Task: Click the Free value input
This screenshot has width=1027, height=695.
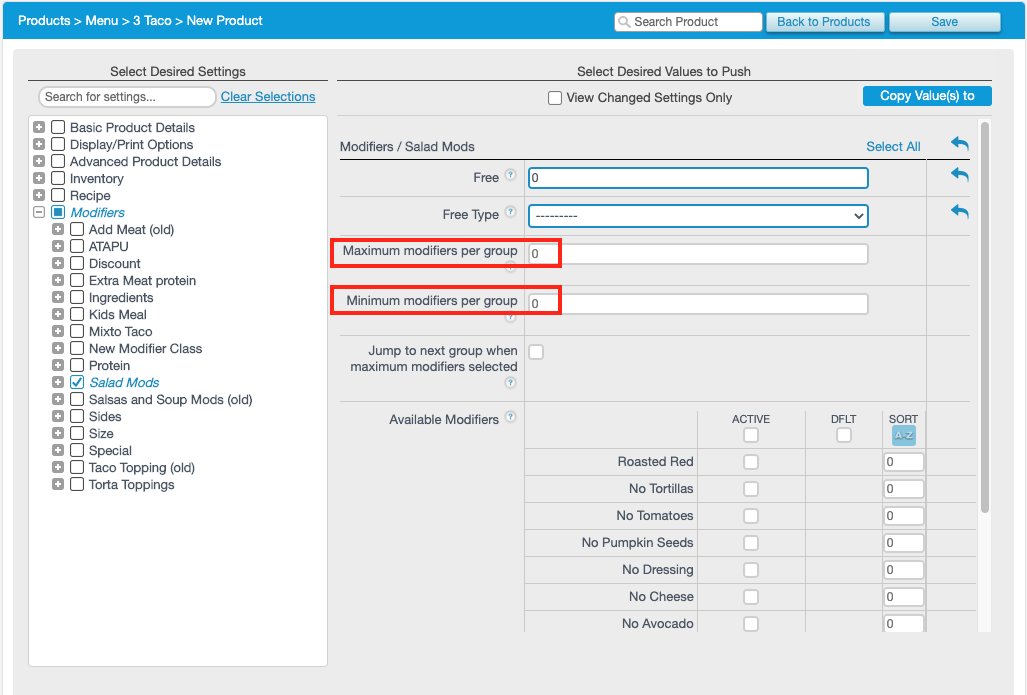Action: coord(698,178)
